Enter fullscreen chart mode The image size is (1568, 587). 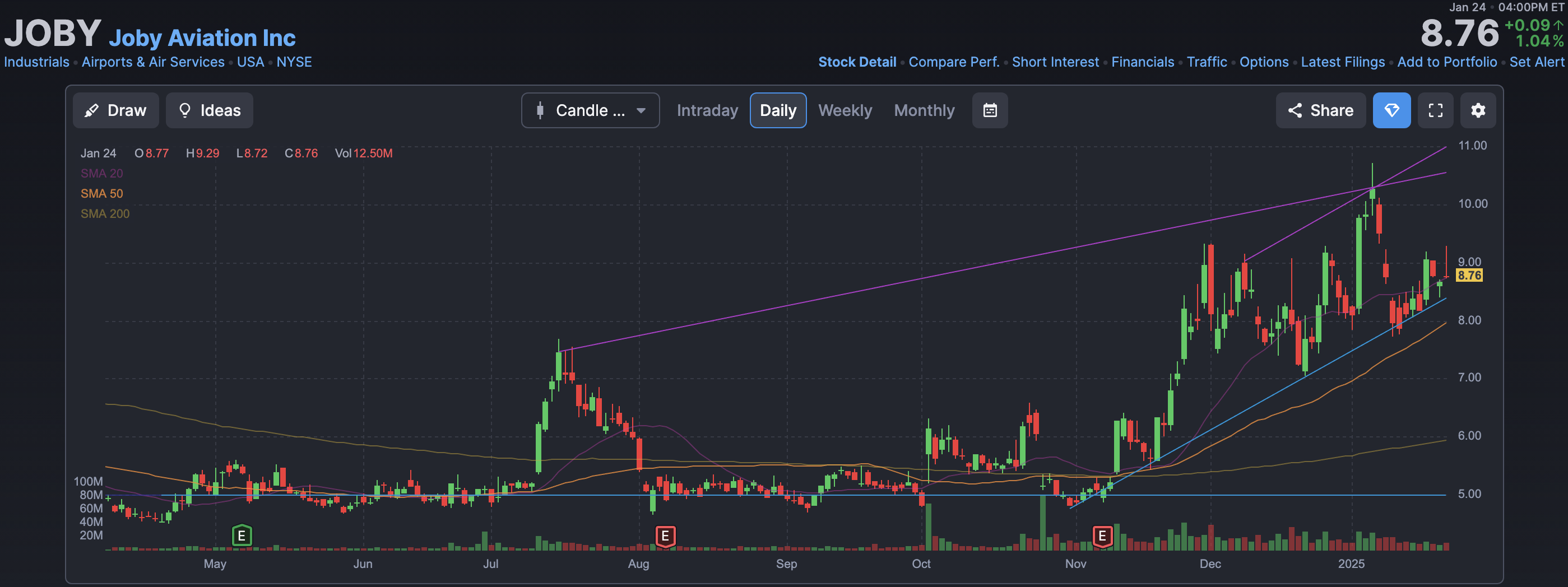click(1435, 110)
